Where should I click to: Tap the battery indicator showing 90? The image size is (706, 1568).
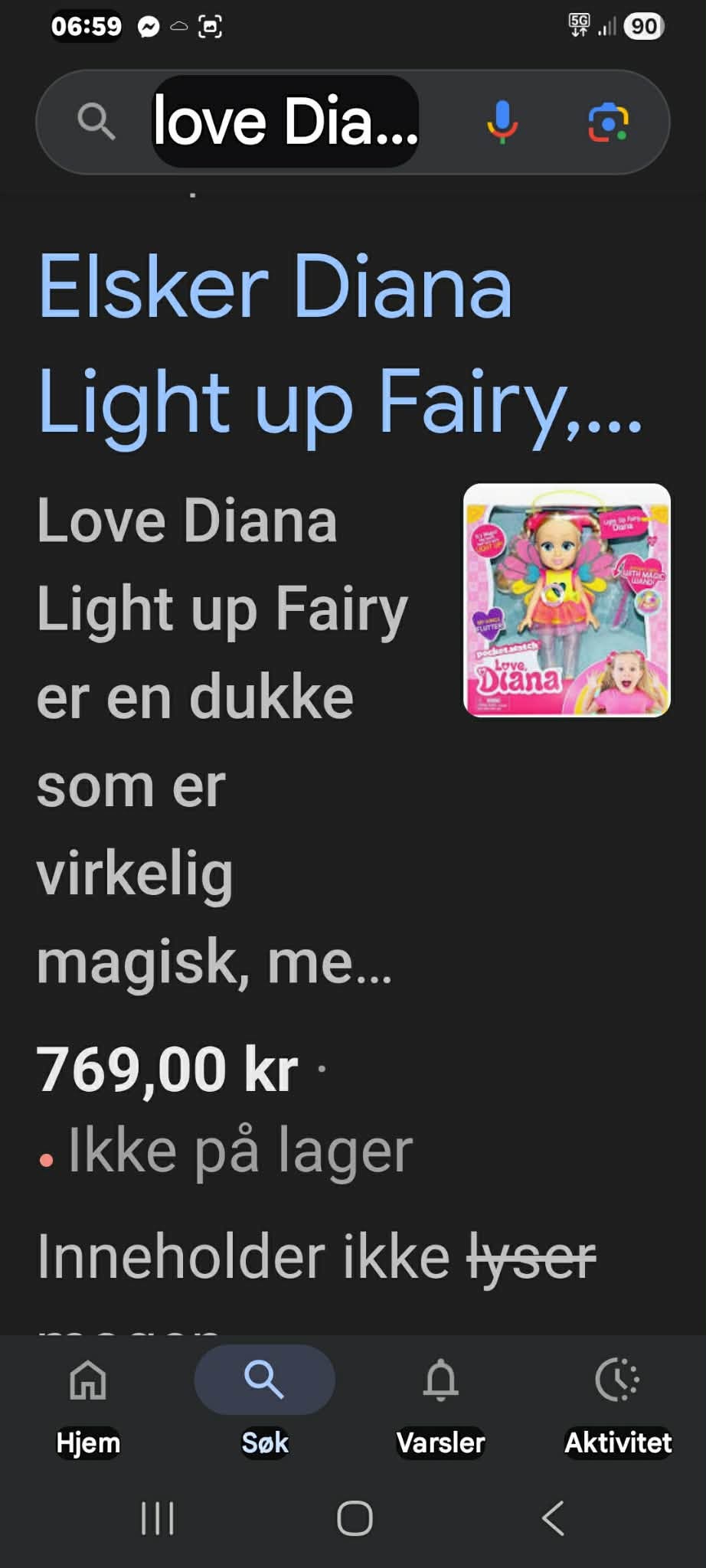coord(644,27)
